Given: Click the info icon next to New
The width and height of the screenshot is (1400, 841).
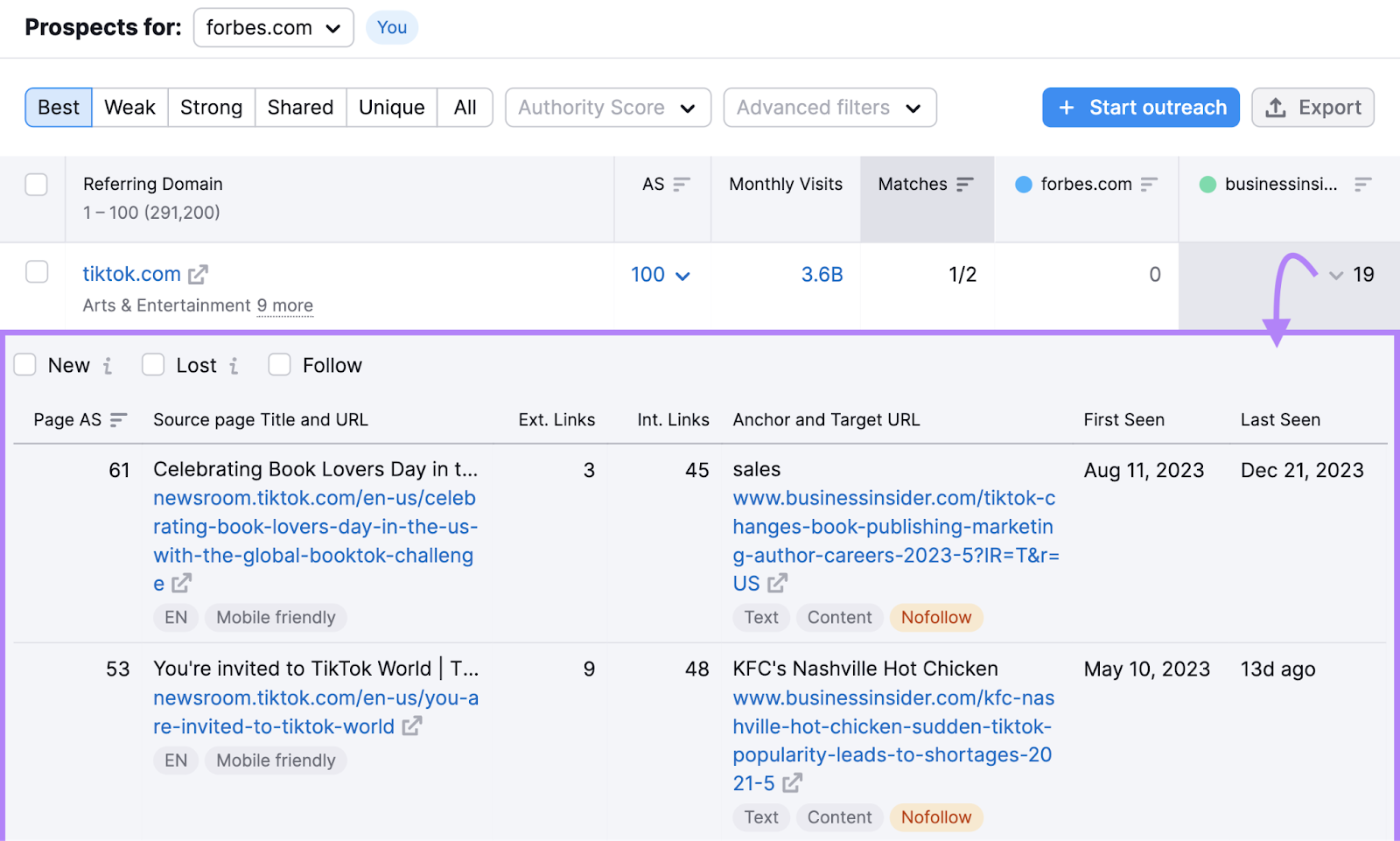Looking at the screenshot, I should (108, 366).
